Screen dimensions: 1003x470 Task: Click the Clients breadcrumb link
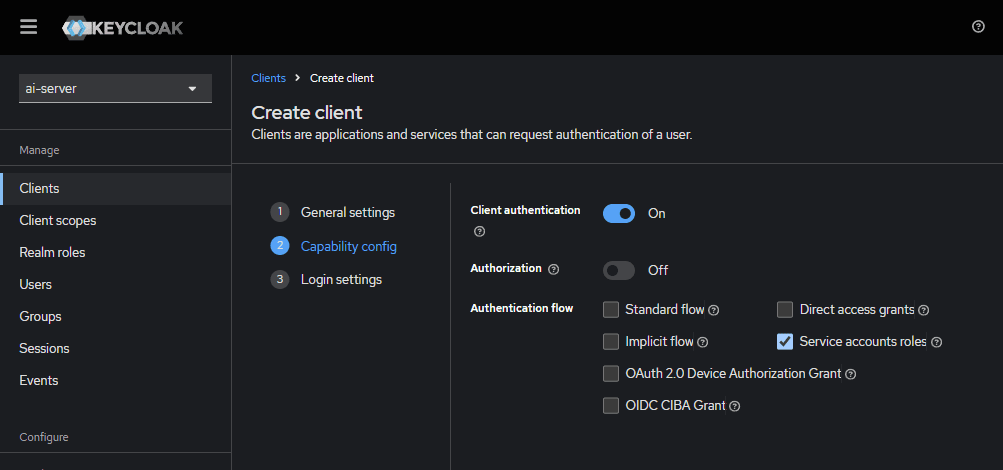click(269, 78)
